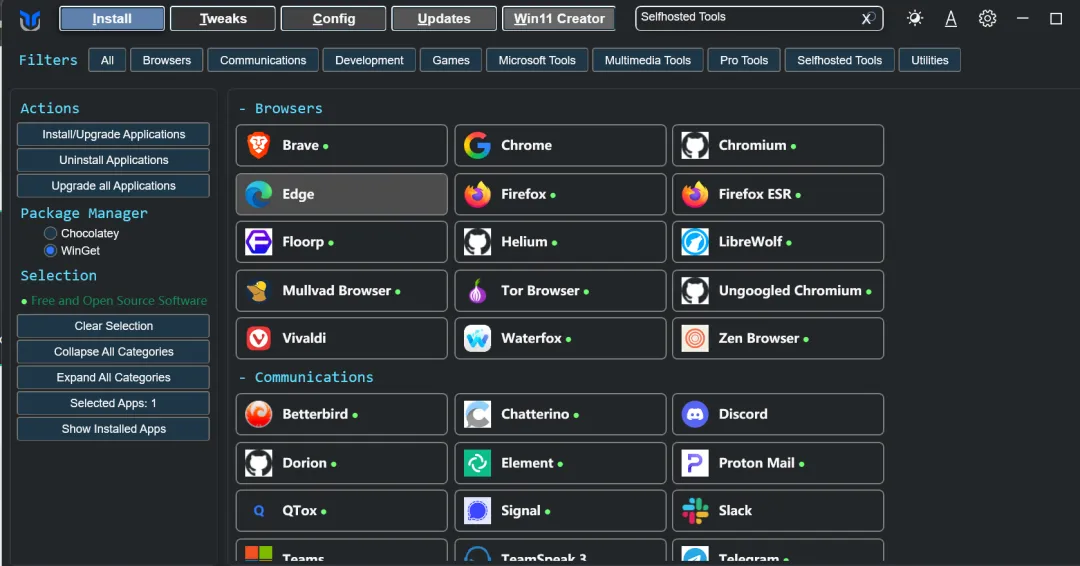
Task: Click the Discord icon
Action: click(695, 414)
